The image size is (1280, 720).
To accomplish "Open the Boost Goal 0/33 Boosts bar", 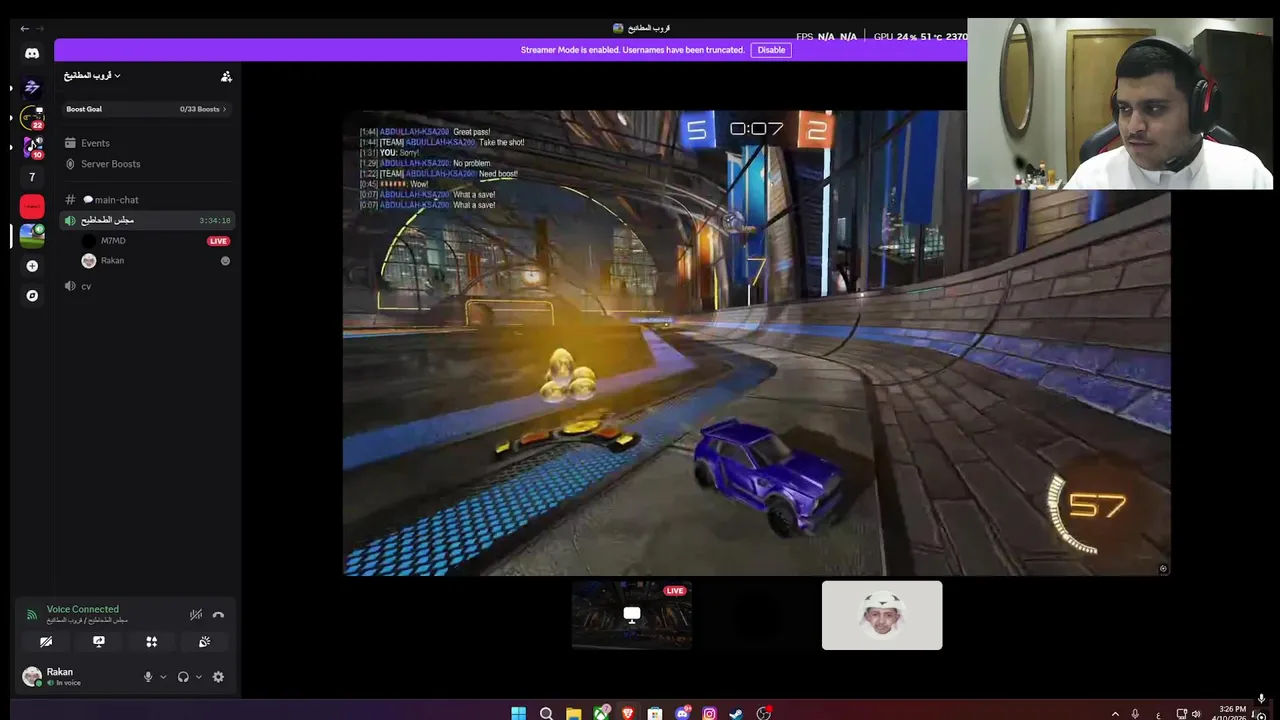I will (x=147, y=109).
